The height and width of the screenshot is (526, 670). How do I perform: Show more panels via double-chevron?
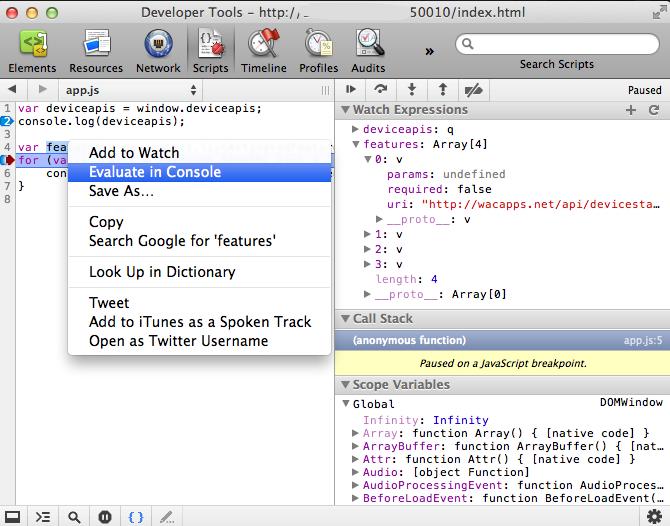[429, 52]
